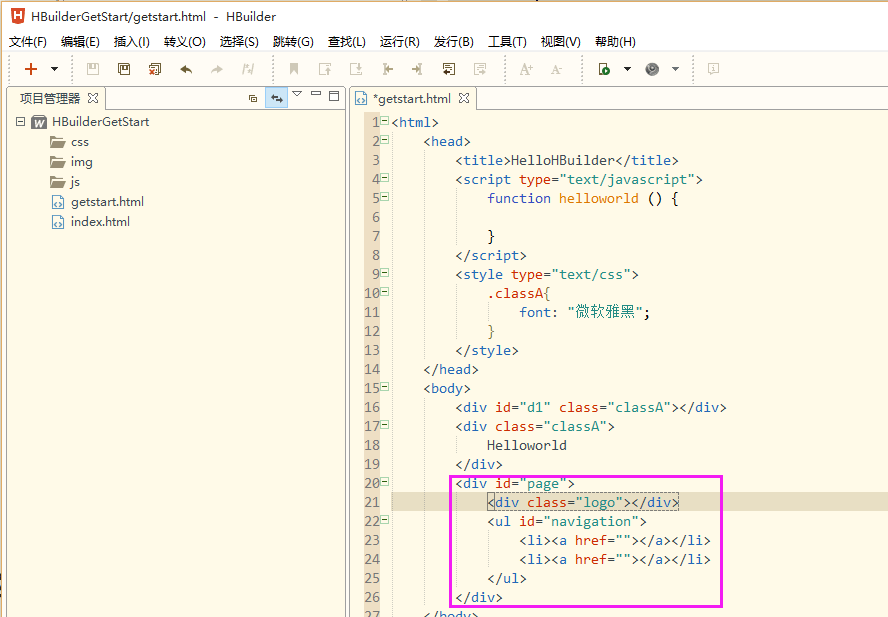Open the 查找(L) menu
The height and width of the screenshot is (617, 888).
tap(347, 42)
